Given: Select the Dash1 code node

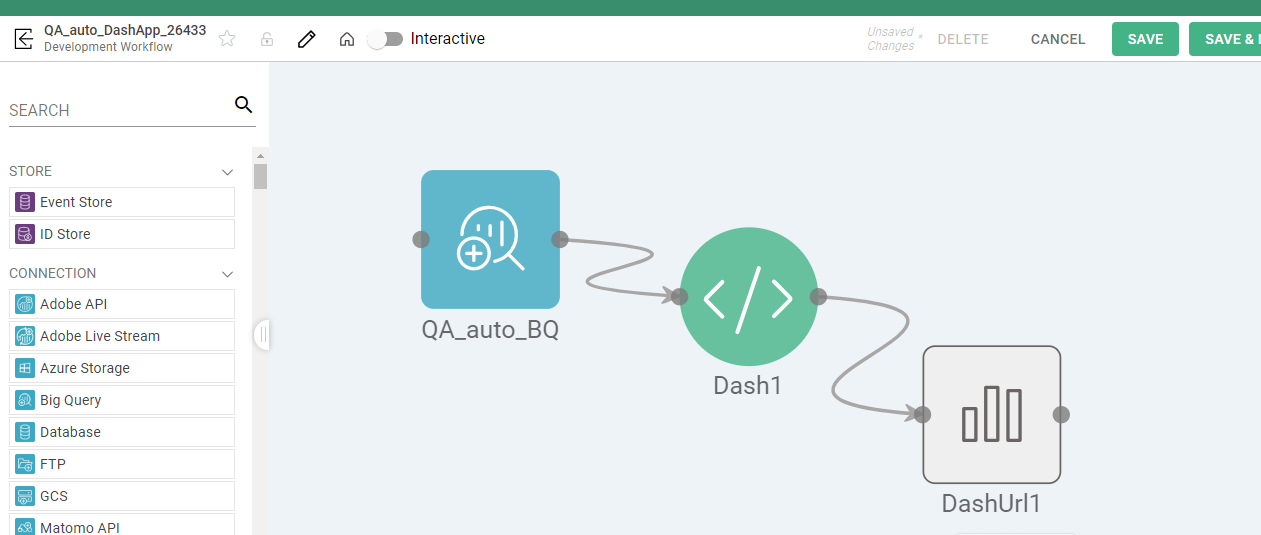Looking at the screenshot, I should click(x=748, y=297).
